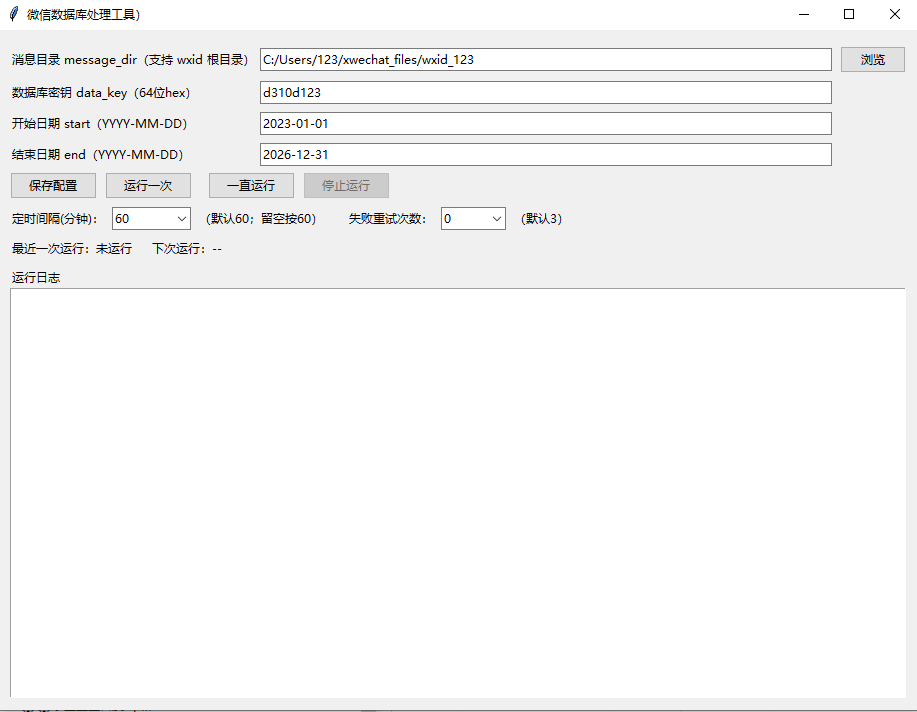Click the window title 微信数据库处理工具

tap(83, 15)
